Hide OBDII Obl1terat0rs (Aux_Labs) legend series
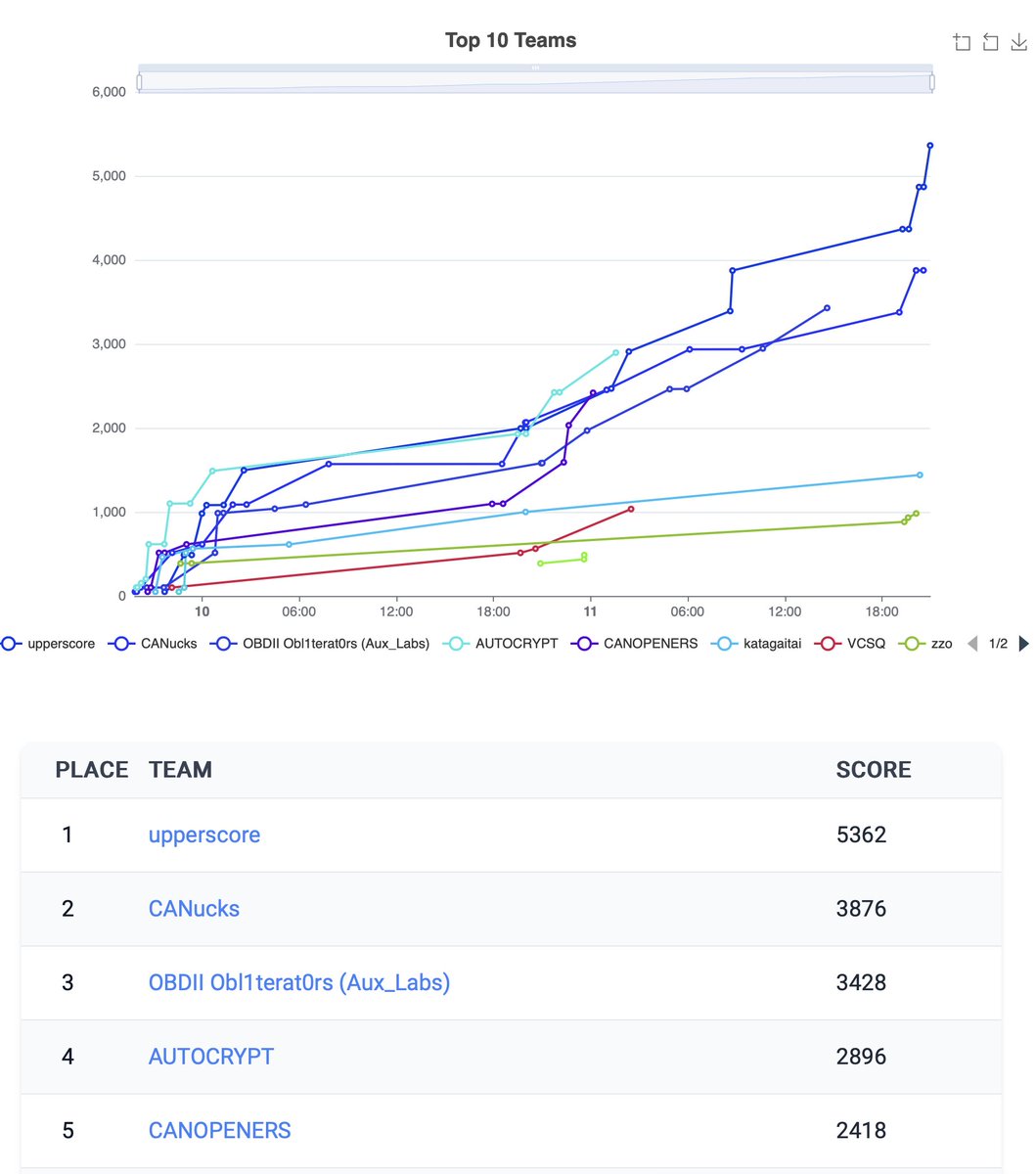The image size is (1036, 1174). point(321,644)
